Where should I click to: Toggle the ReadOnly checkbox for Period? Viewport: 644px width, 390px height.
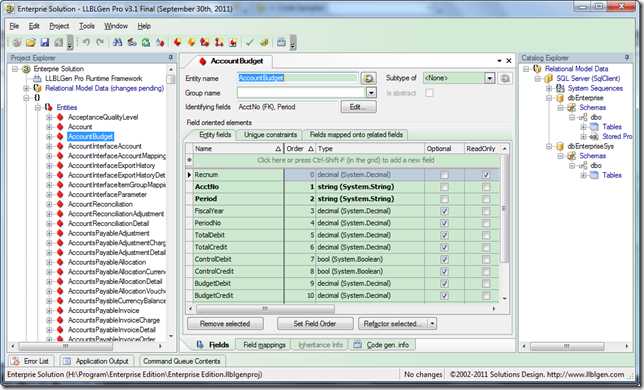(x=486, y=199)
